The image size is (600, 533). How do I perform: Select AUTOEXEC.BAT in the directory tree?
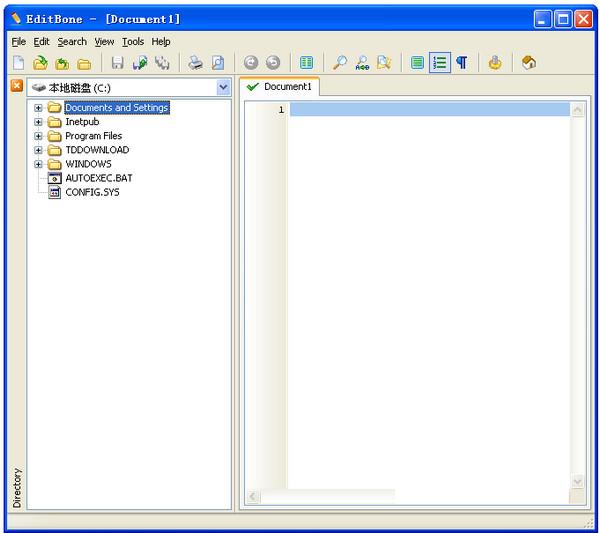(x=98, y=178)
